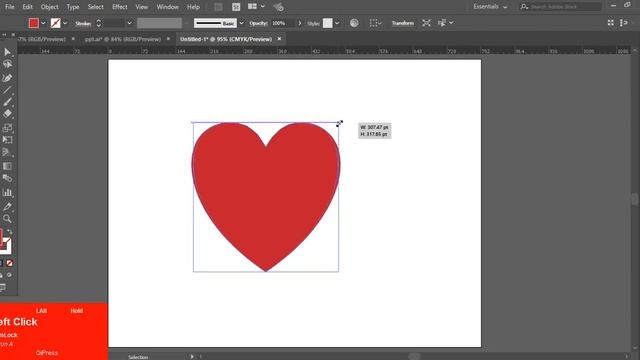Select the Eyedropper tool
Viewport: 640px width, 360px height.
[7, 207]
